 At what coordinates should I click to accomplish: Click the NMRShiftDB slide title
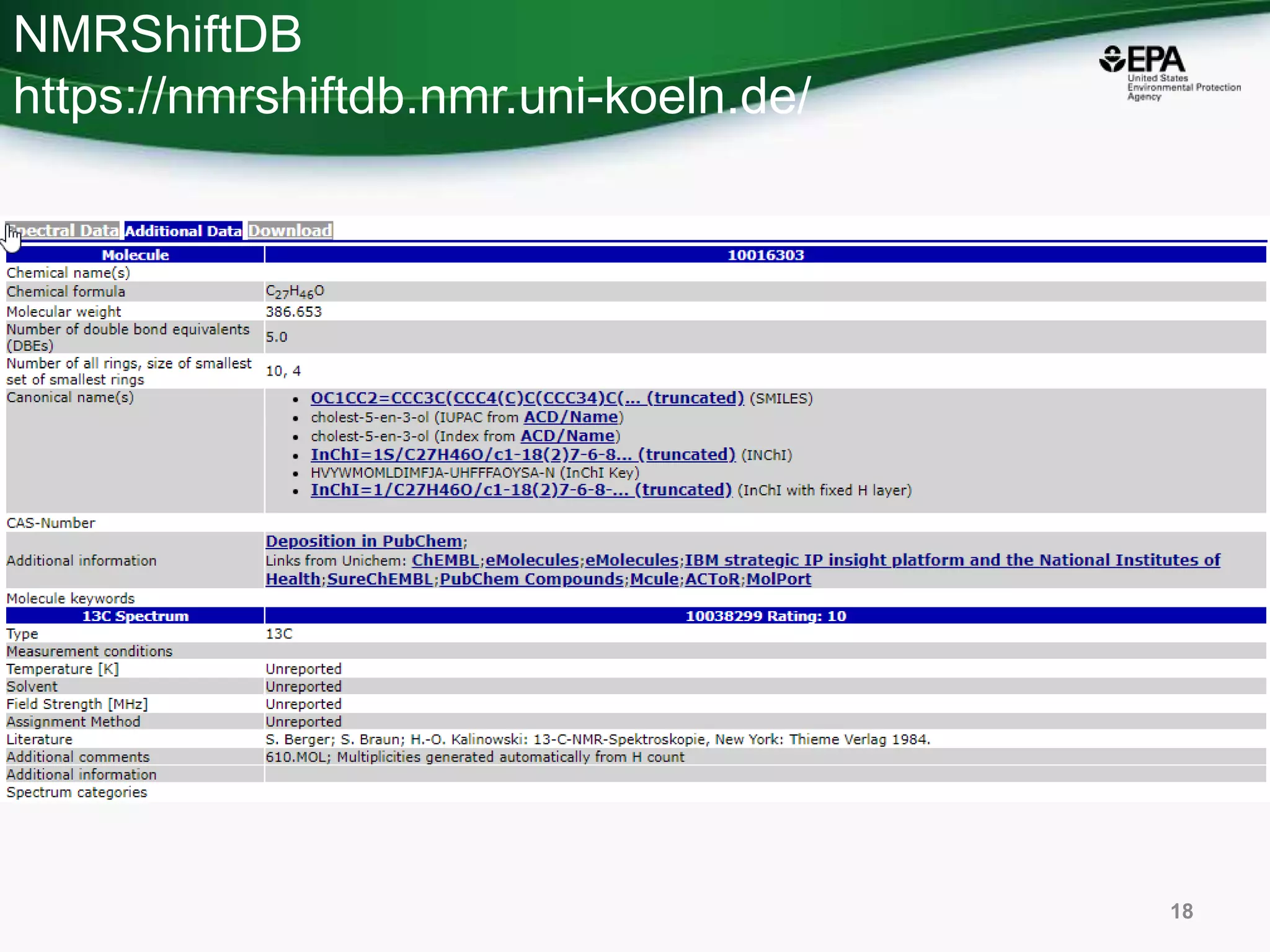158,35
